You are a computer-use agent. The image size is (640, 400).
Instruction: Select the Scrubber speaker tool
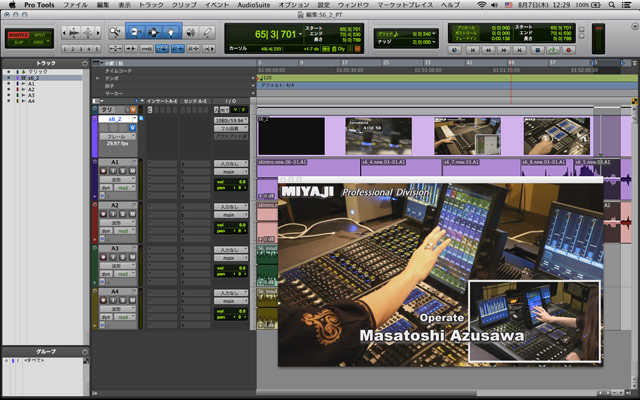[x=191, y=32]
